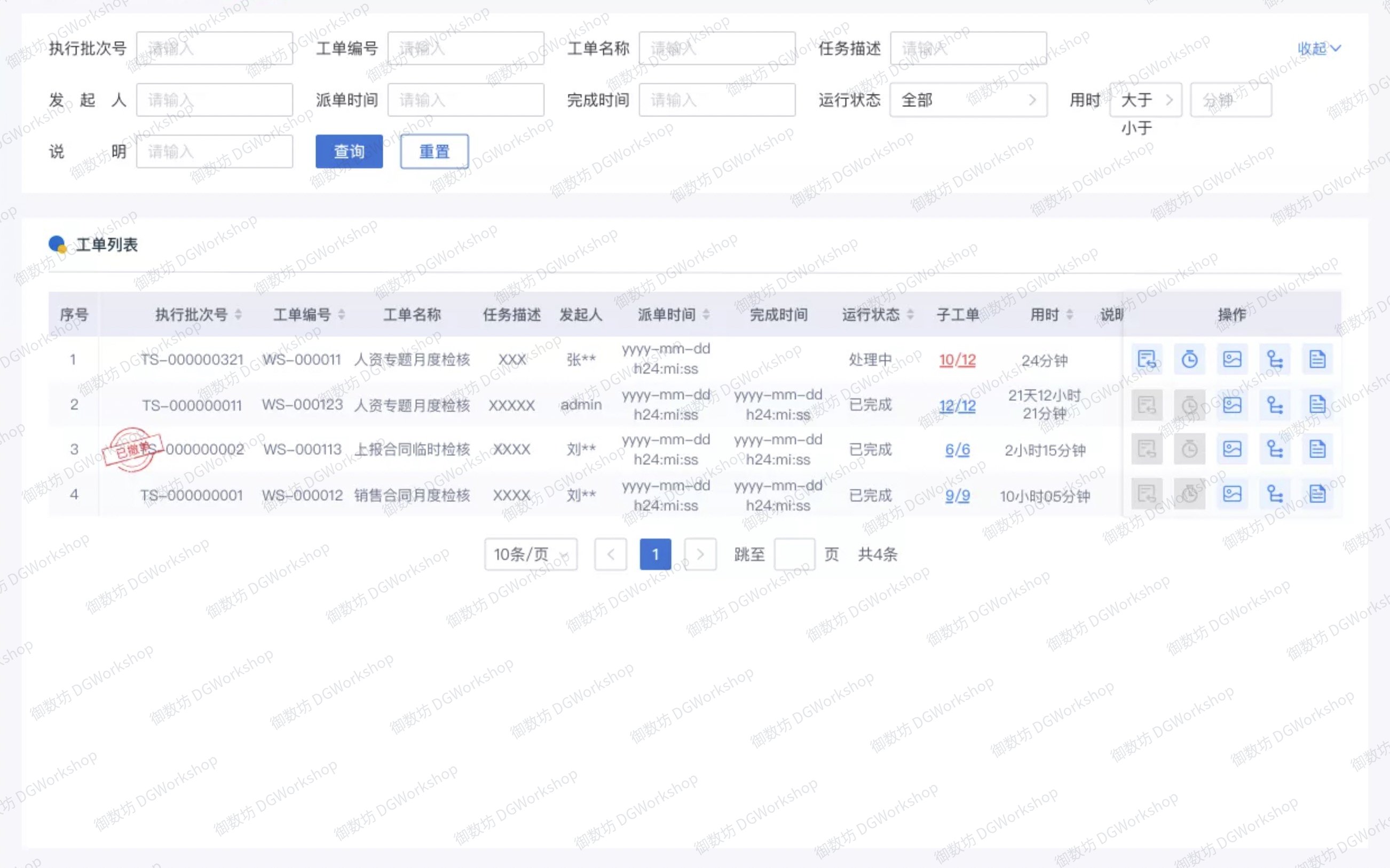Image resolution: width=1390 pixels, height=868 pixels.
Task: Click the disabled clock icon in row WS-000123
Action: [1189, 405]
